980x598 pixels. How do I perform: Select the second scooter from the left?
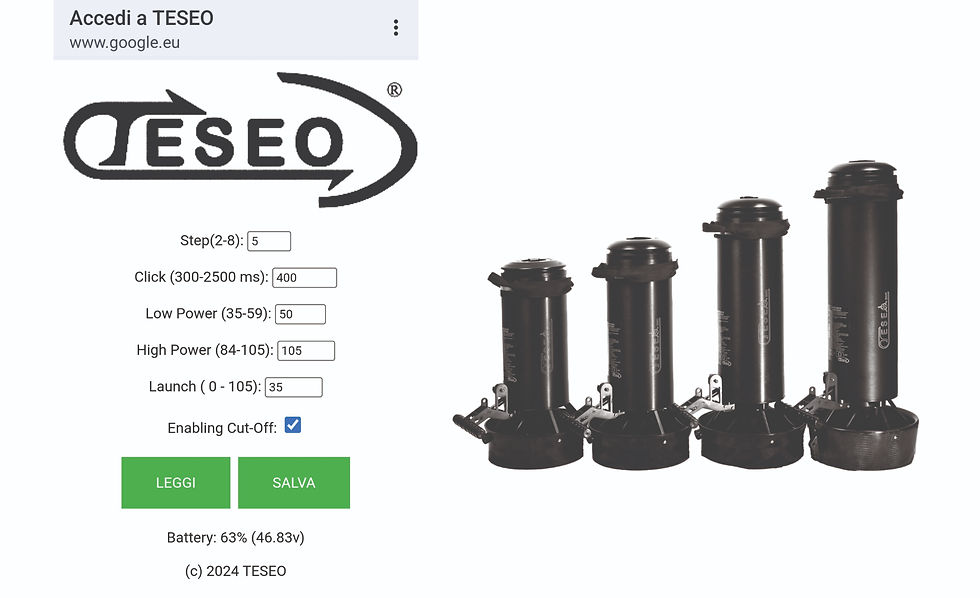tap(638, 353)
